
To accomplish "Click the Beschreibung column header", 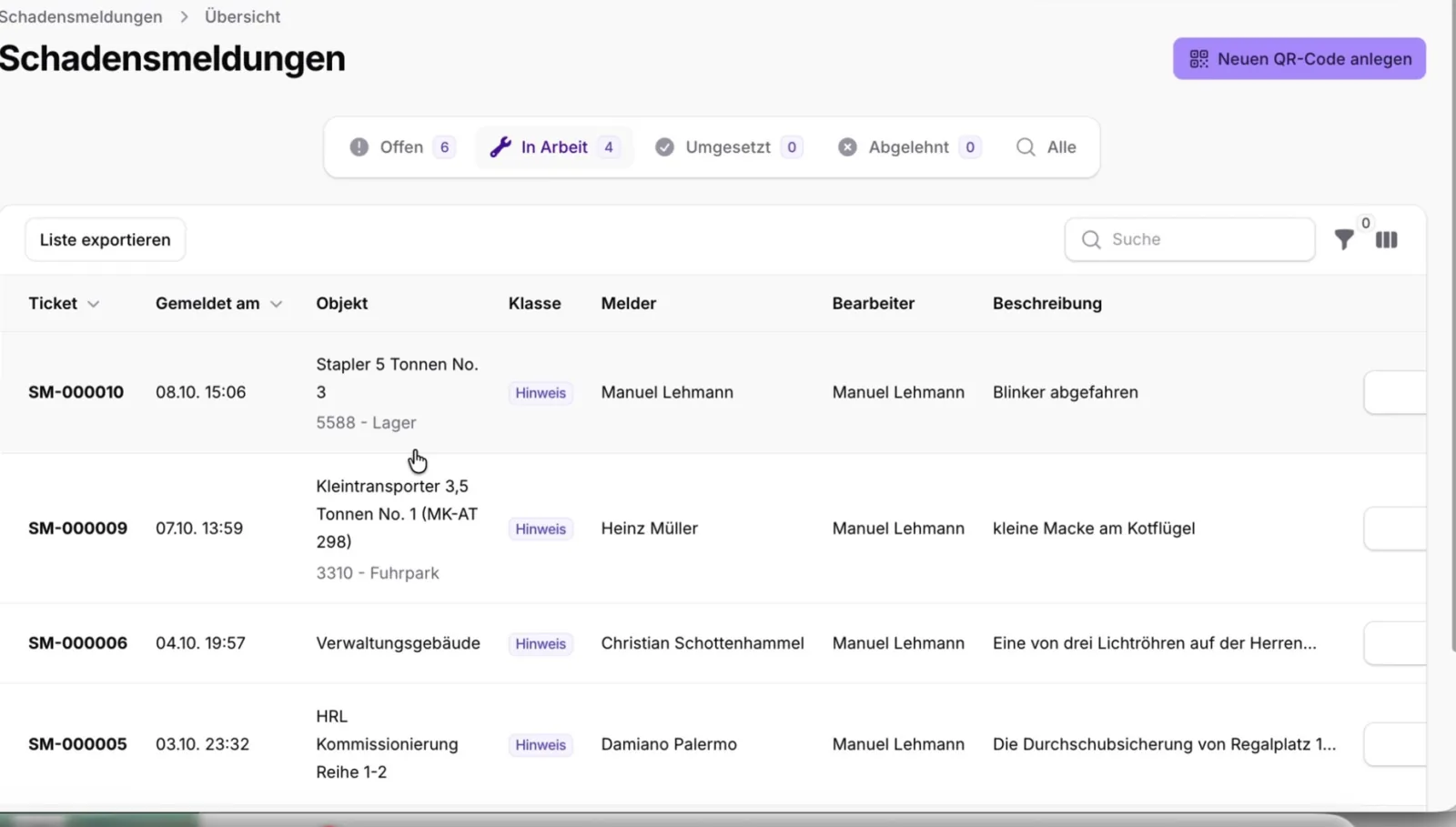I will [x=1047, y=304].
